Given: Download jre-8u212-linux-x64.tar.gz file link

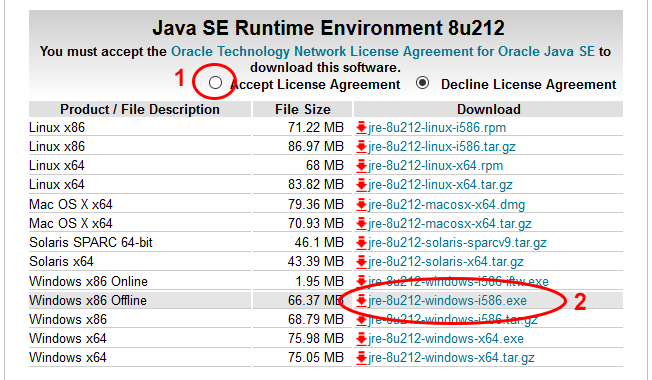Looking at the screenshot, I should coord(440,185).
